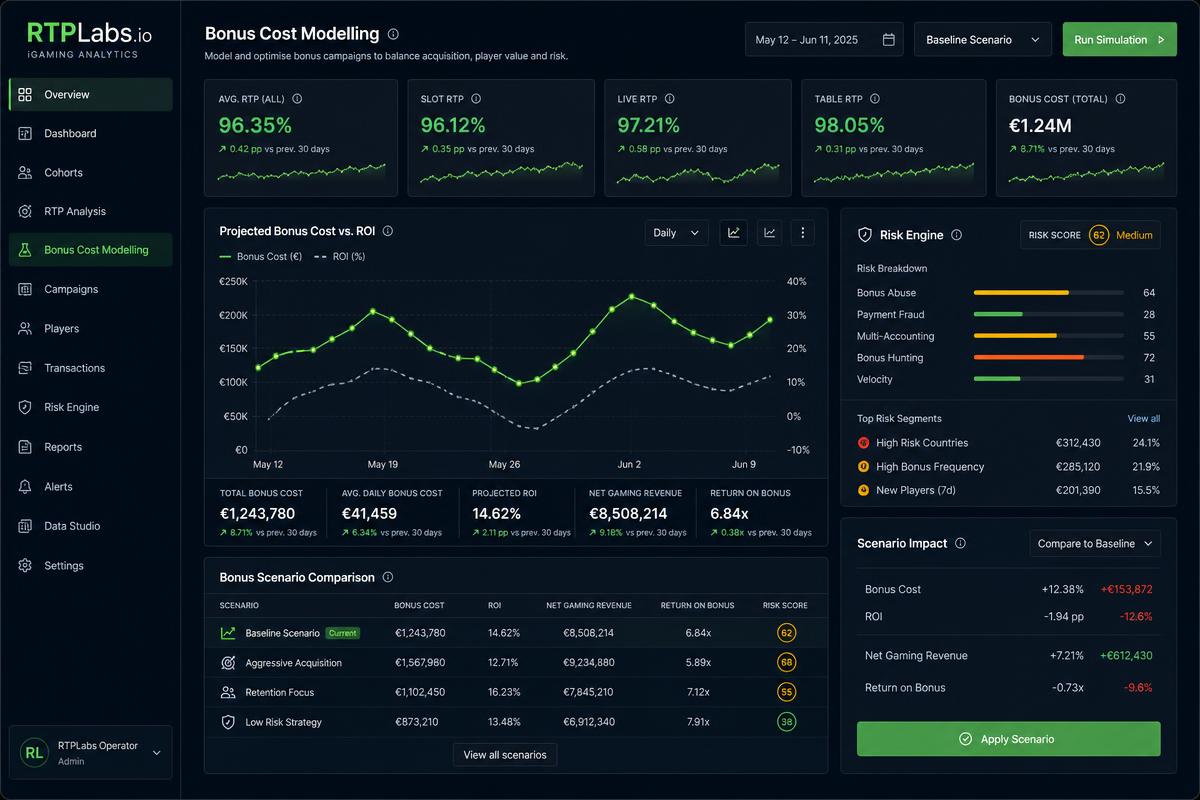Open the Campaigns page
1200x800 pixels.
click(x=90, y=289)
